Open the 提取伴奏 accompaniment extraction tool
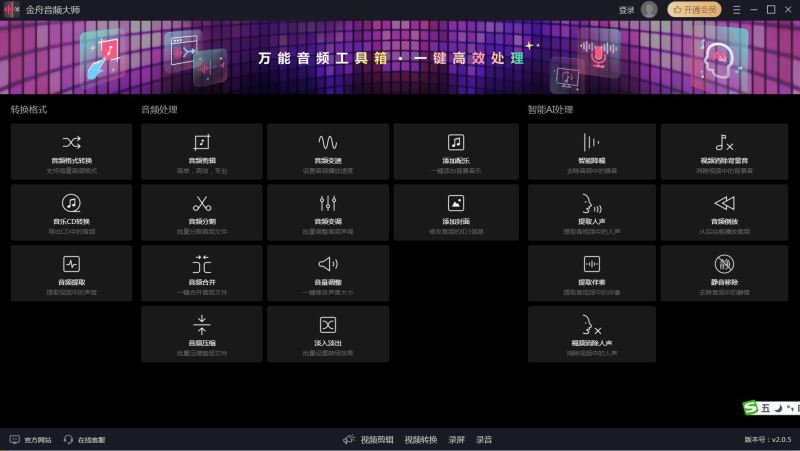The width and height of the screenshot is (800, 451). pos(592,273)
